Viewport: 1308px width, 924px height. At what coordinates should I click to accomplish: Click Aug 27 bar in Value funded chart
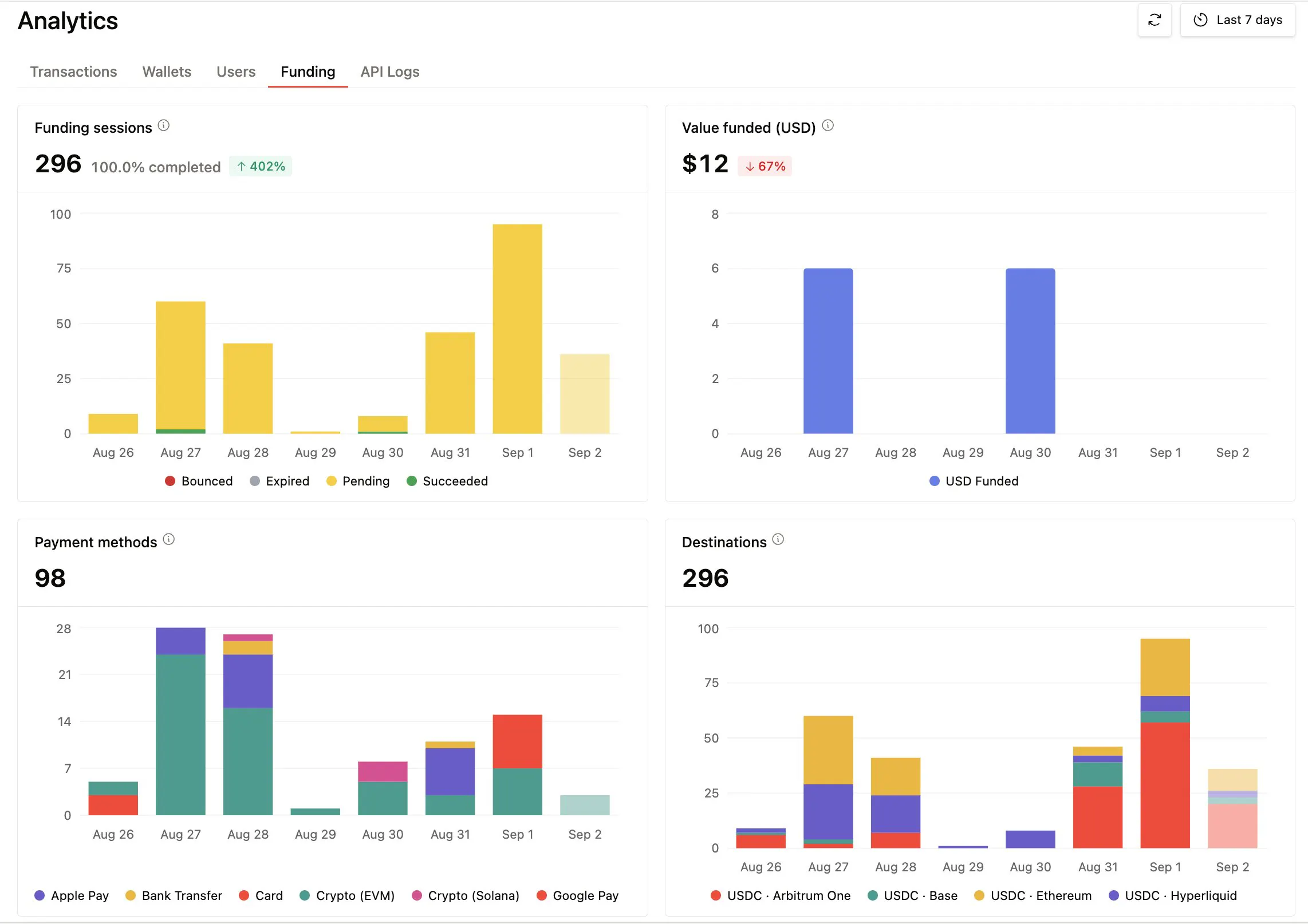828,351
